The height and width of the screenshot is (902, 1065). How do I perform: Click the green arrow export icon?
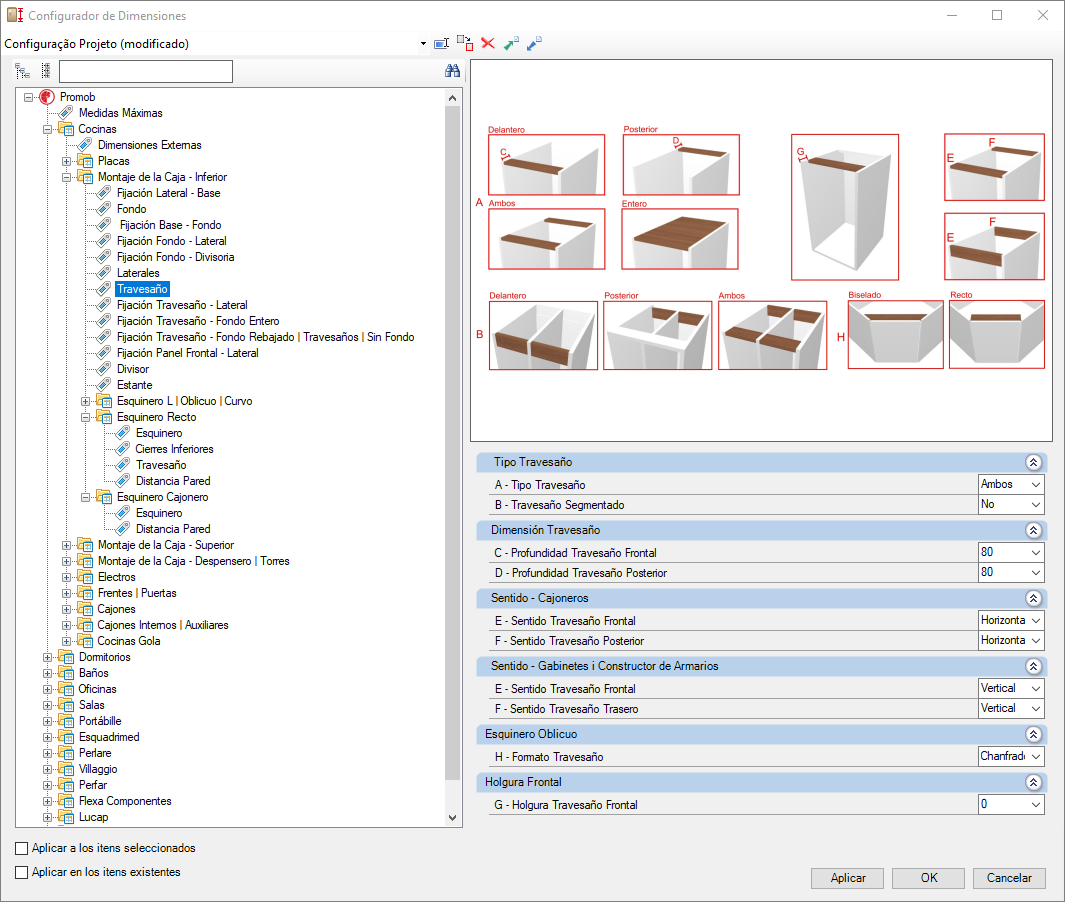[511, 43]
